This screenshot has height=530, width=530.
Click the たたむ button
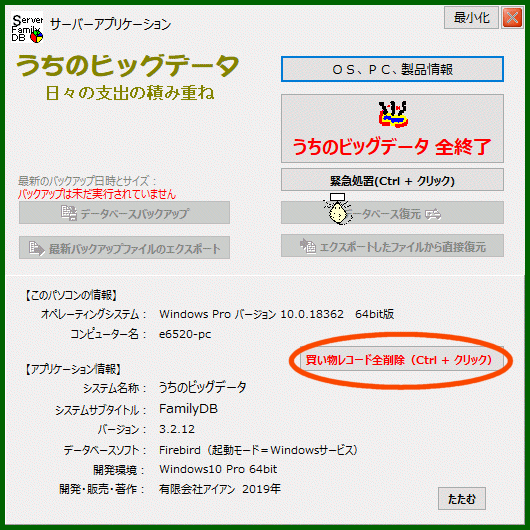tap(462, 498)
